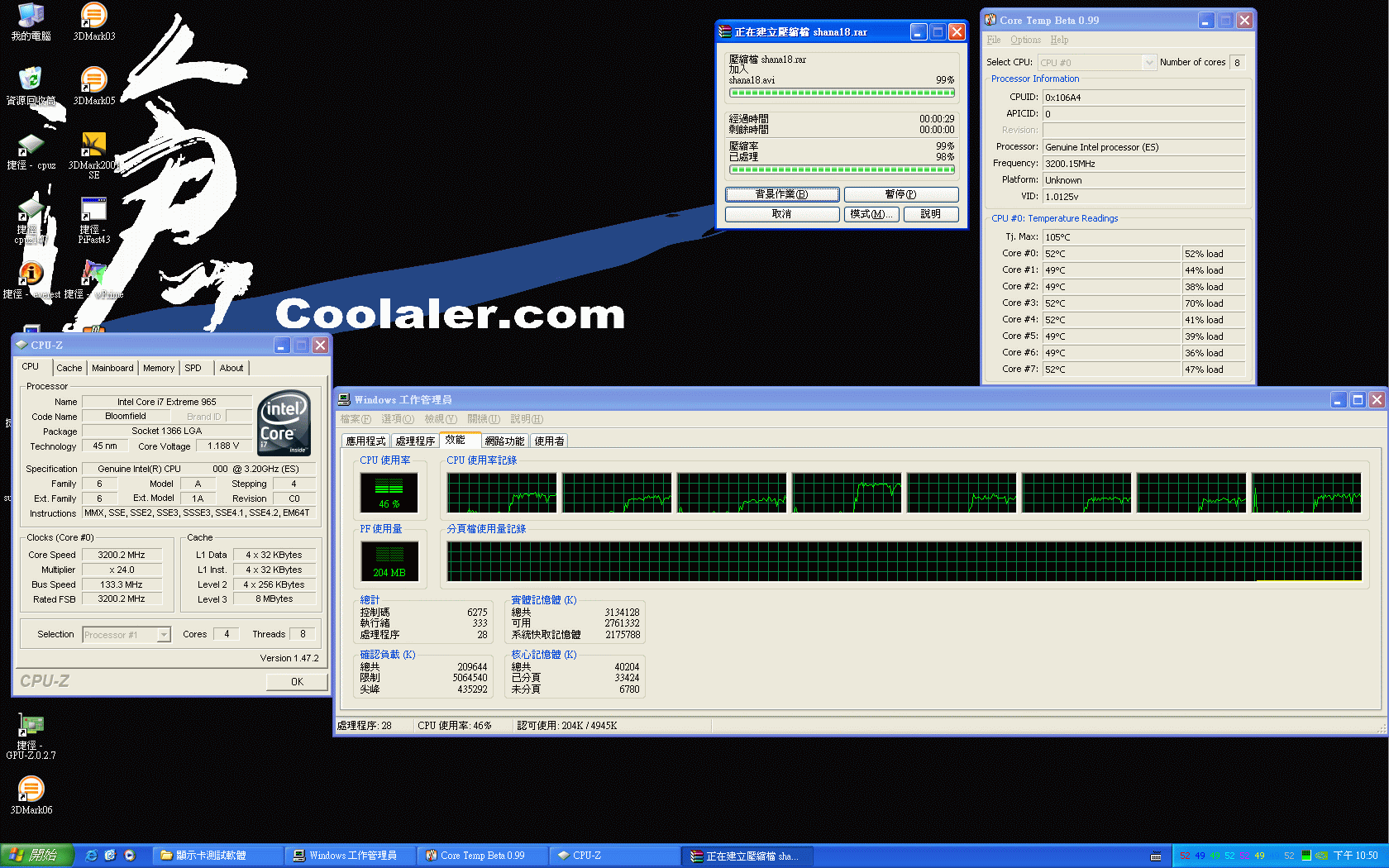Image resolution: width=1389 pixels, height=868 pixels.
Task: Click Task Manager CPU tray icon
Action: point(1306,856)
